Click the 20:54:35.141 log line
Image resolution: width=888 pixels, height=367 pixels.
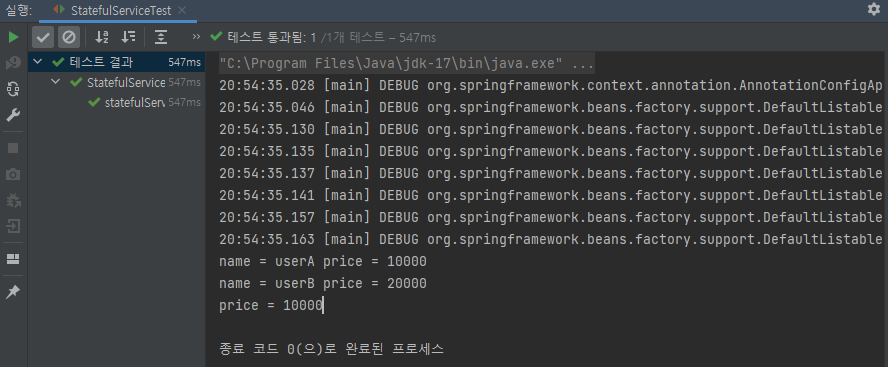click(x=550, y=195)
